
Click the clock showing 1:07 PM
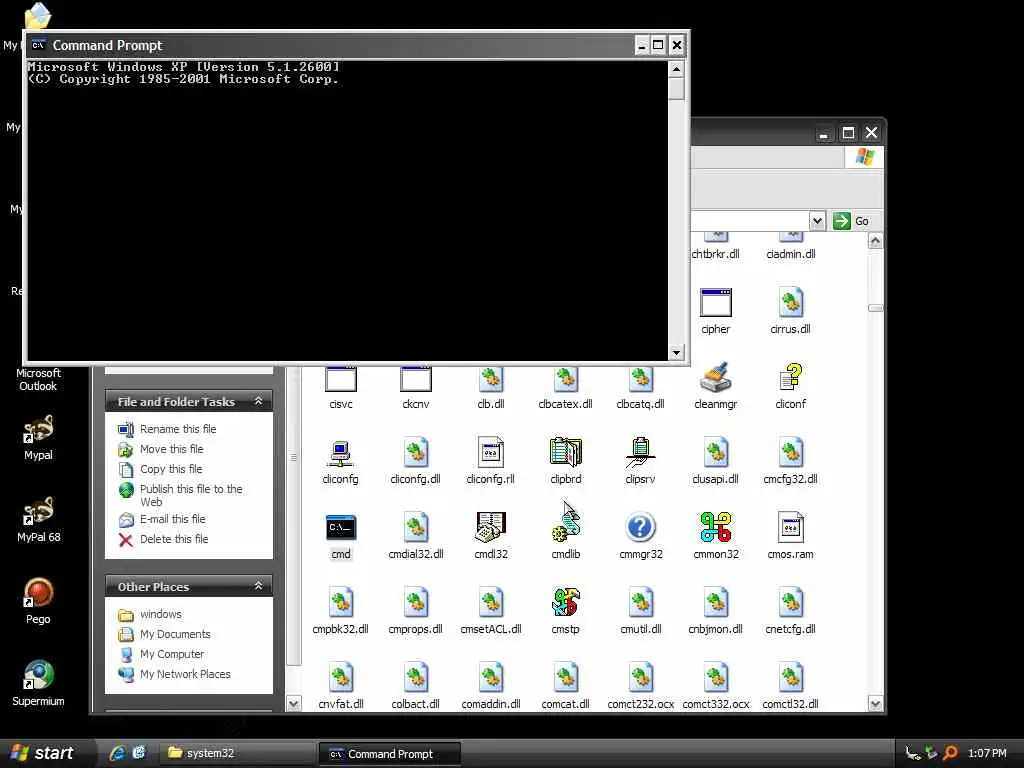[x=987, y=753]
